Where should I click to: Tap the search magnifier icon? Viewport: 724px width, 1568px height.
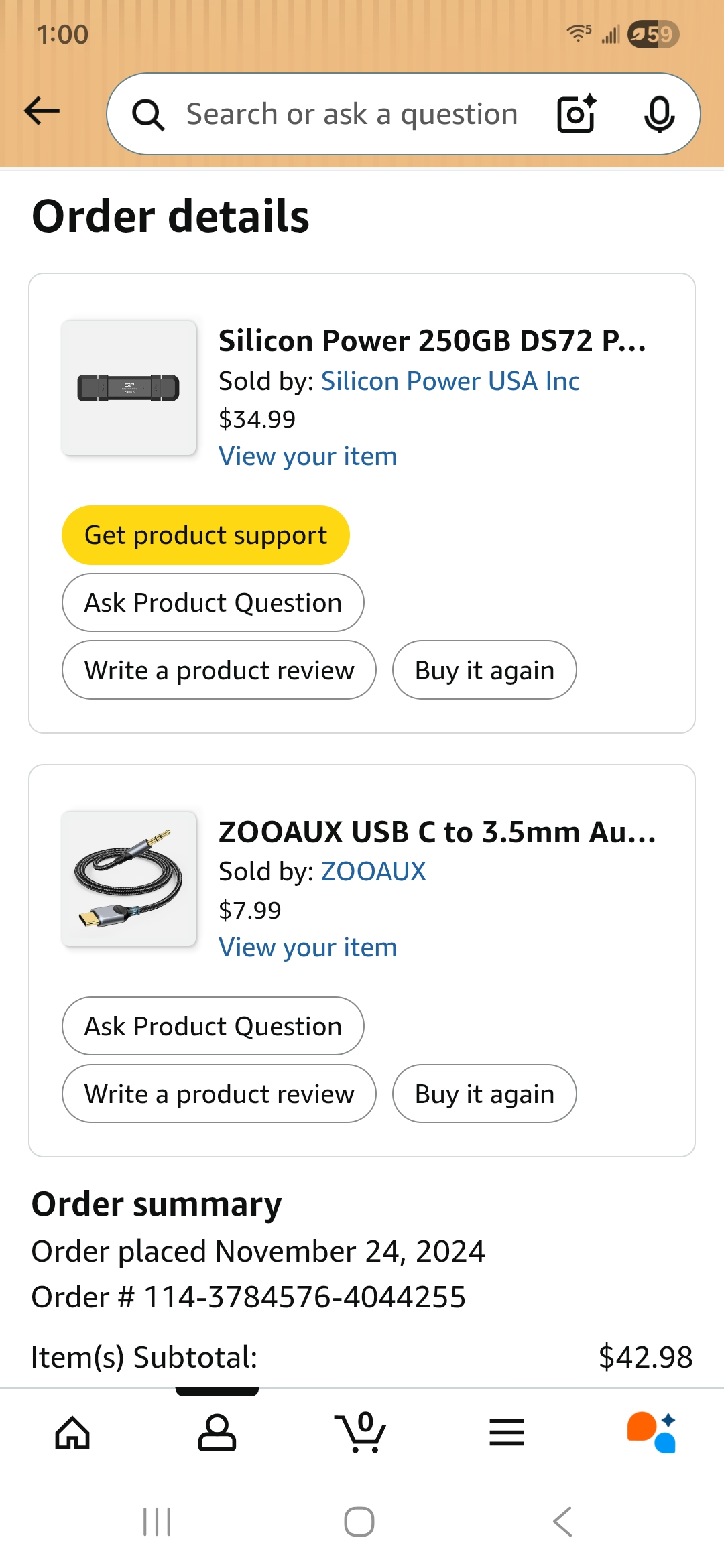coord(148,115)
